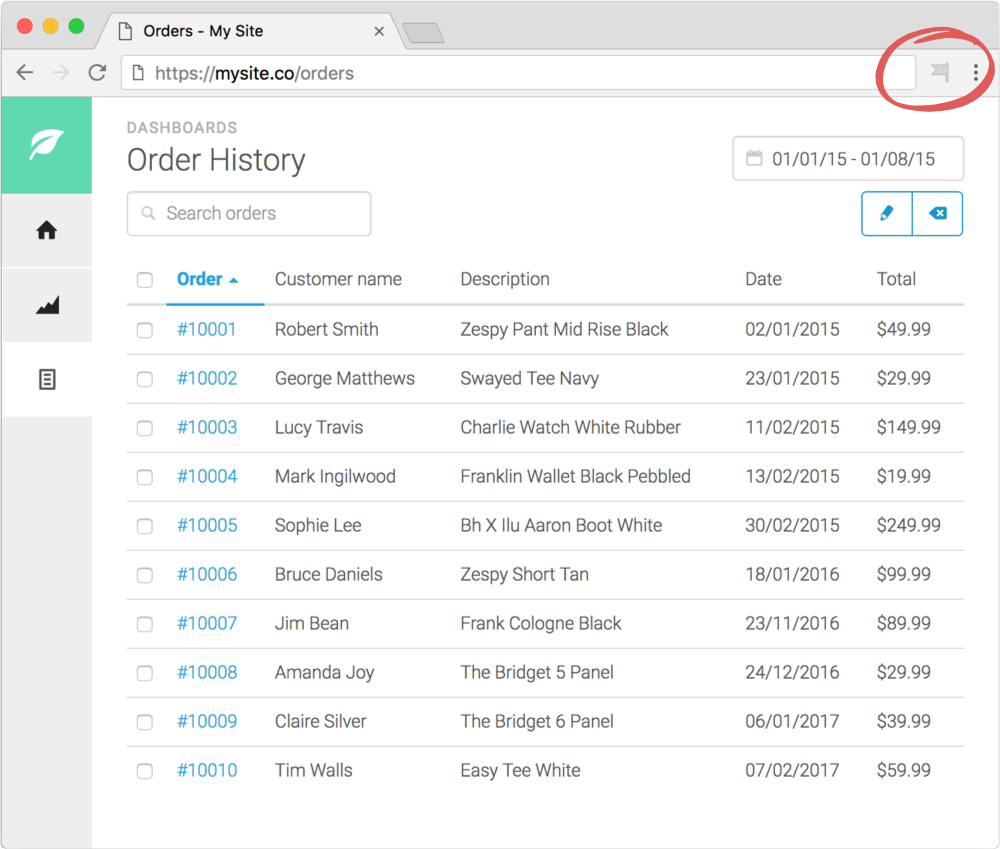Viewport: 1000px width, 849px height.
Task: Open order link #10003
Action: coord(207,427)
